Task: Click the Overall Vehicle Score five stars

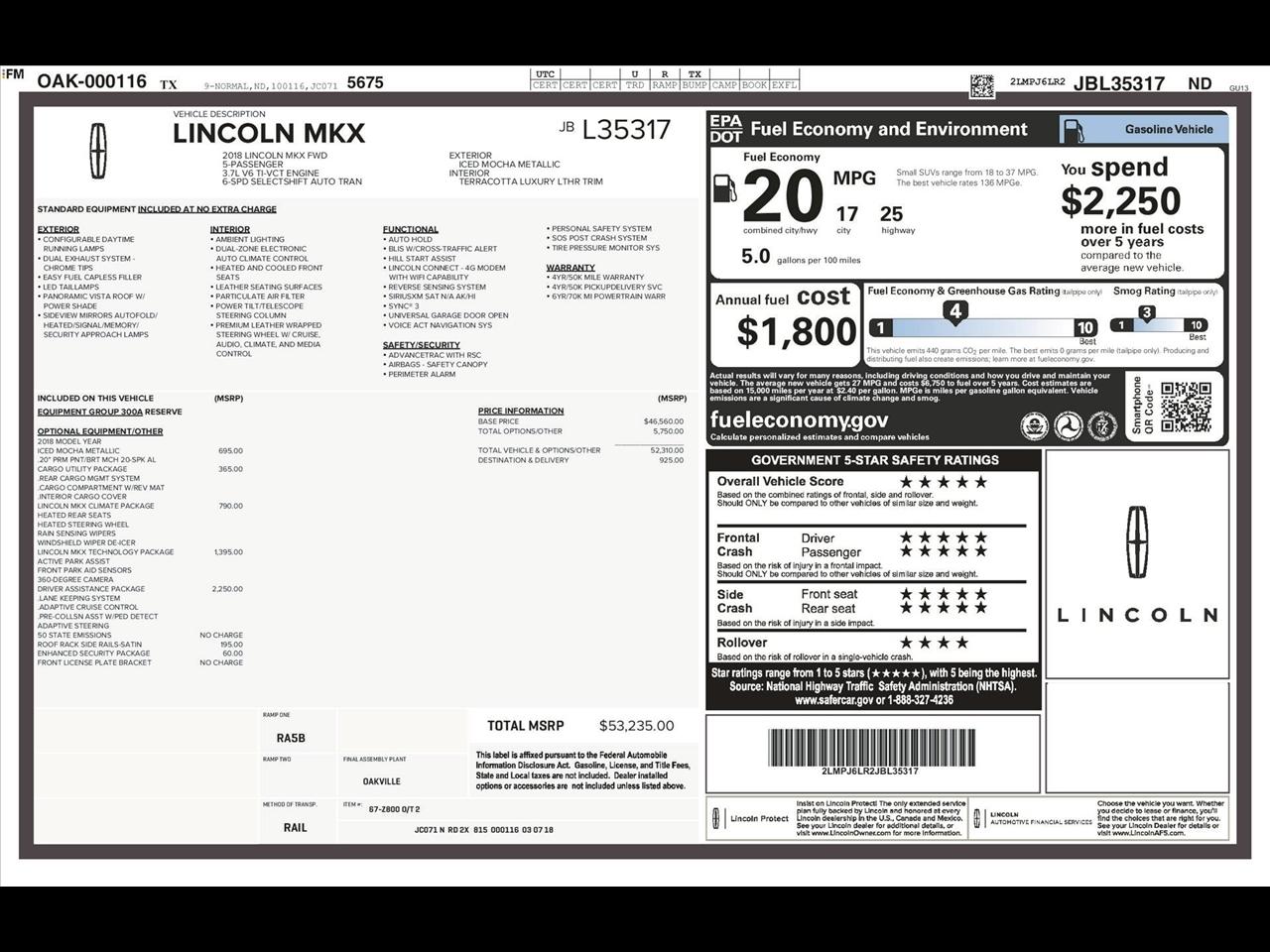Action: coord(943,482)
